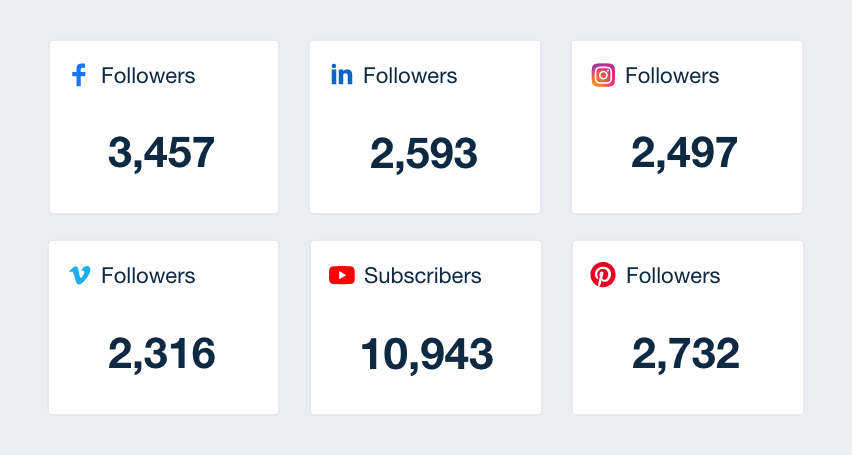Select the LinkedIn Followers label
The height and width of the screenshot is (455, 852).
[x=410, y=75]
